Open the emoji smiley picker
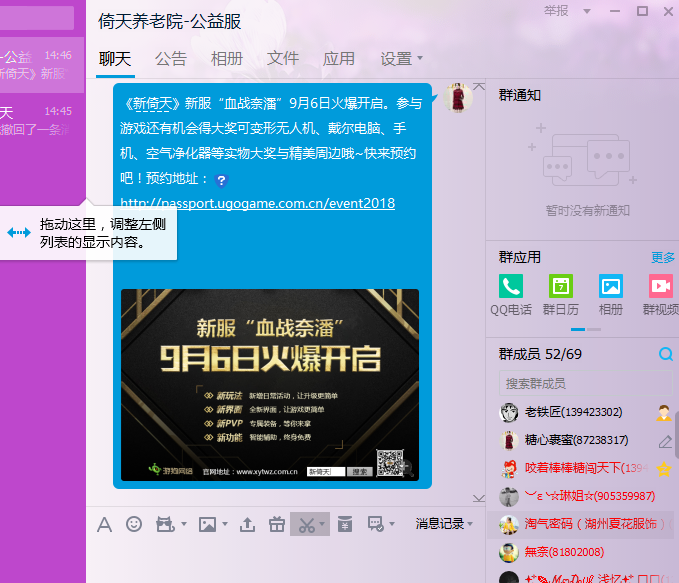The image size is (679, 583). tap(134, 524)
